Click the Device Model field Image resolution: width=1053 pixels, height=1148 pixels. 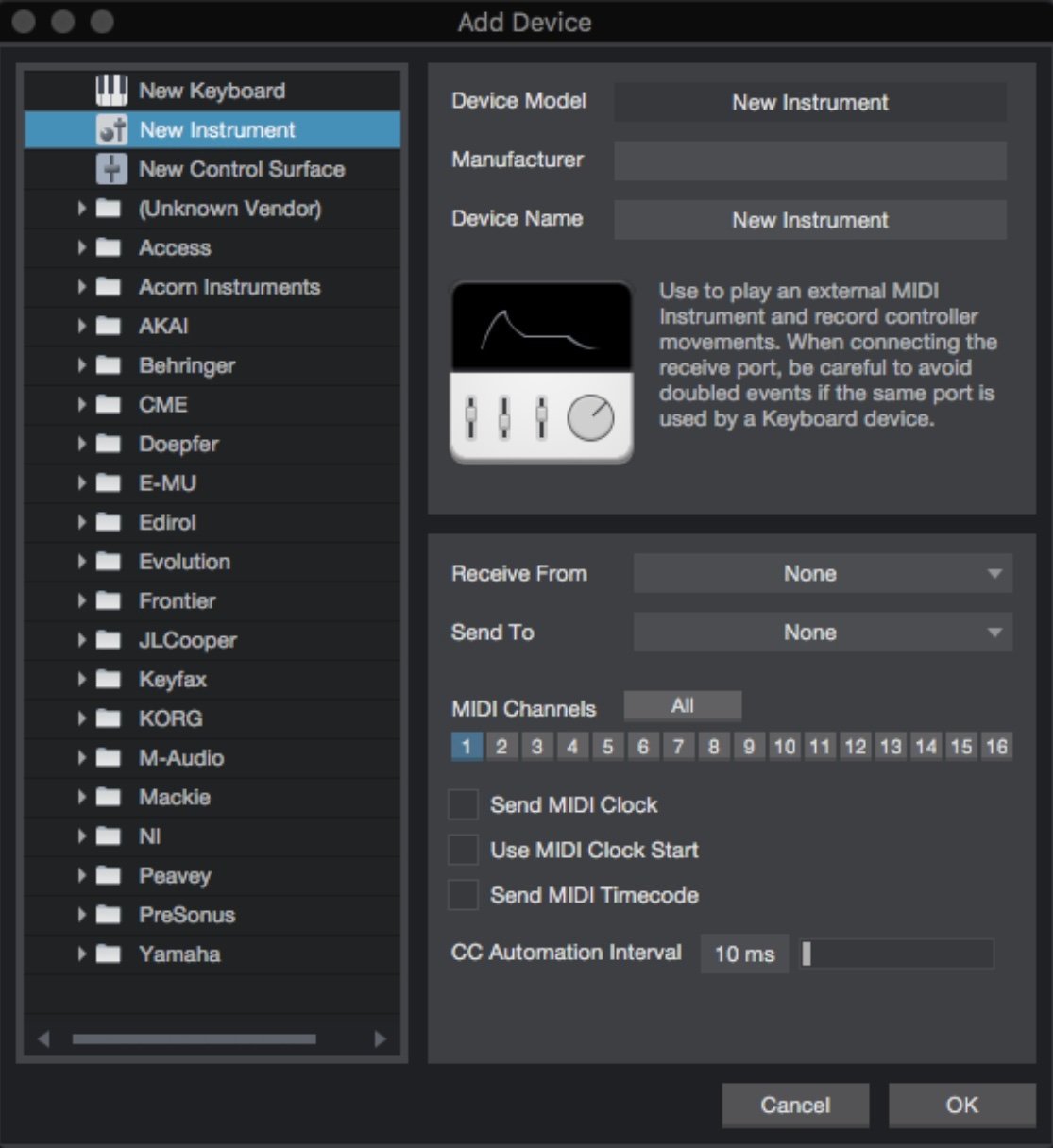[x=810, y=102]
